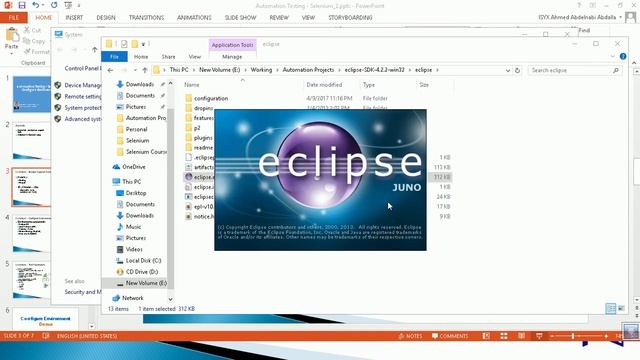The image size is (640, 360).
Task: Select slide 2 thumbnail
Action: [31, 141]
